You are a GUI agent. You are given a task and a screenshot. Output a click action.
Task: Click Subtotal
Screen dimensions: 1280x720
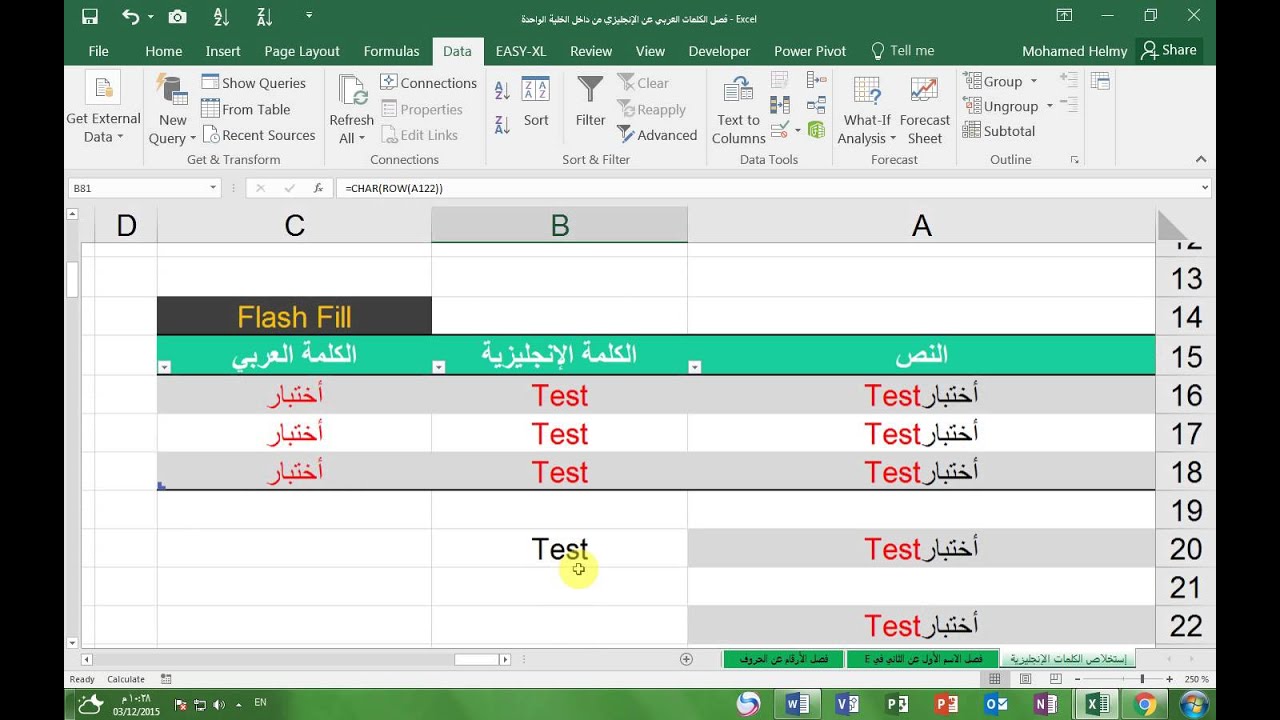coord(998,130)
